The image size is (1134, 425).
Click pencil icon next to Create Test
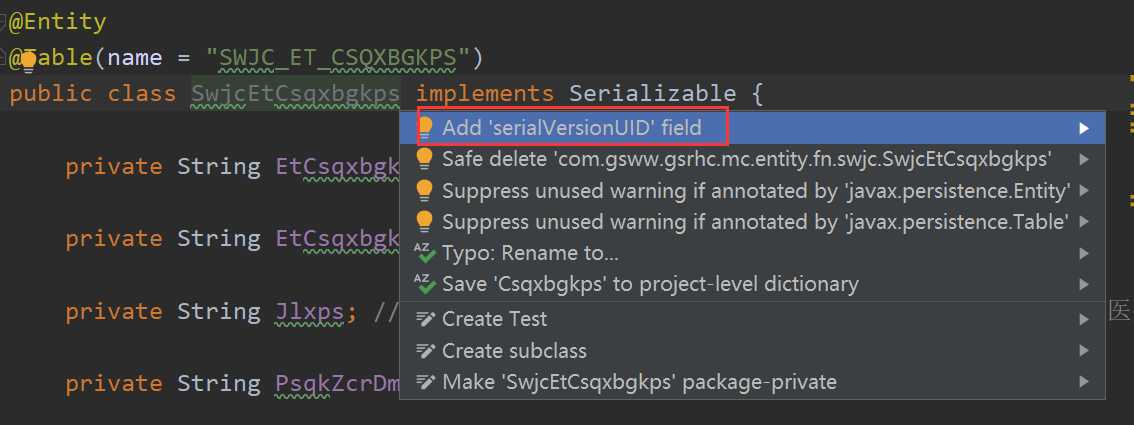click(425, 319)
